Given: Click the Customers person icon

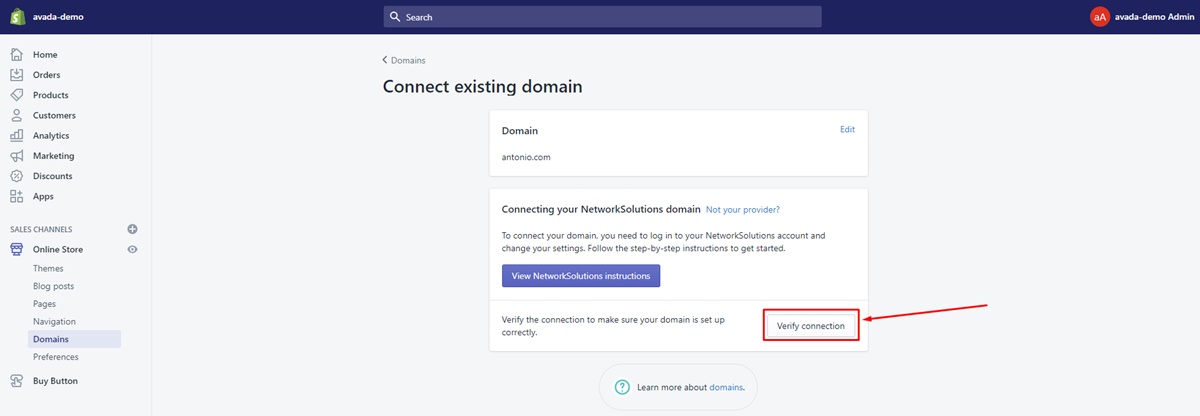Looking at the screenshot, I should 16,115.
